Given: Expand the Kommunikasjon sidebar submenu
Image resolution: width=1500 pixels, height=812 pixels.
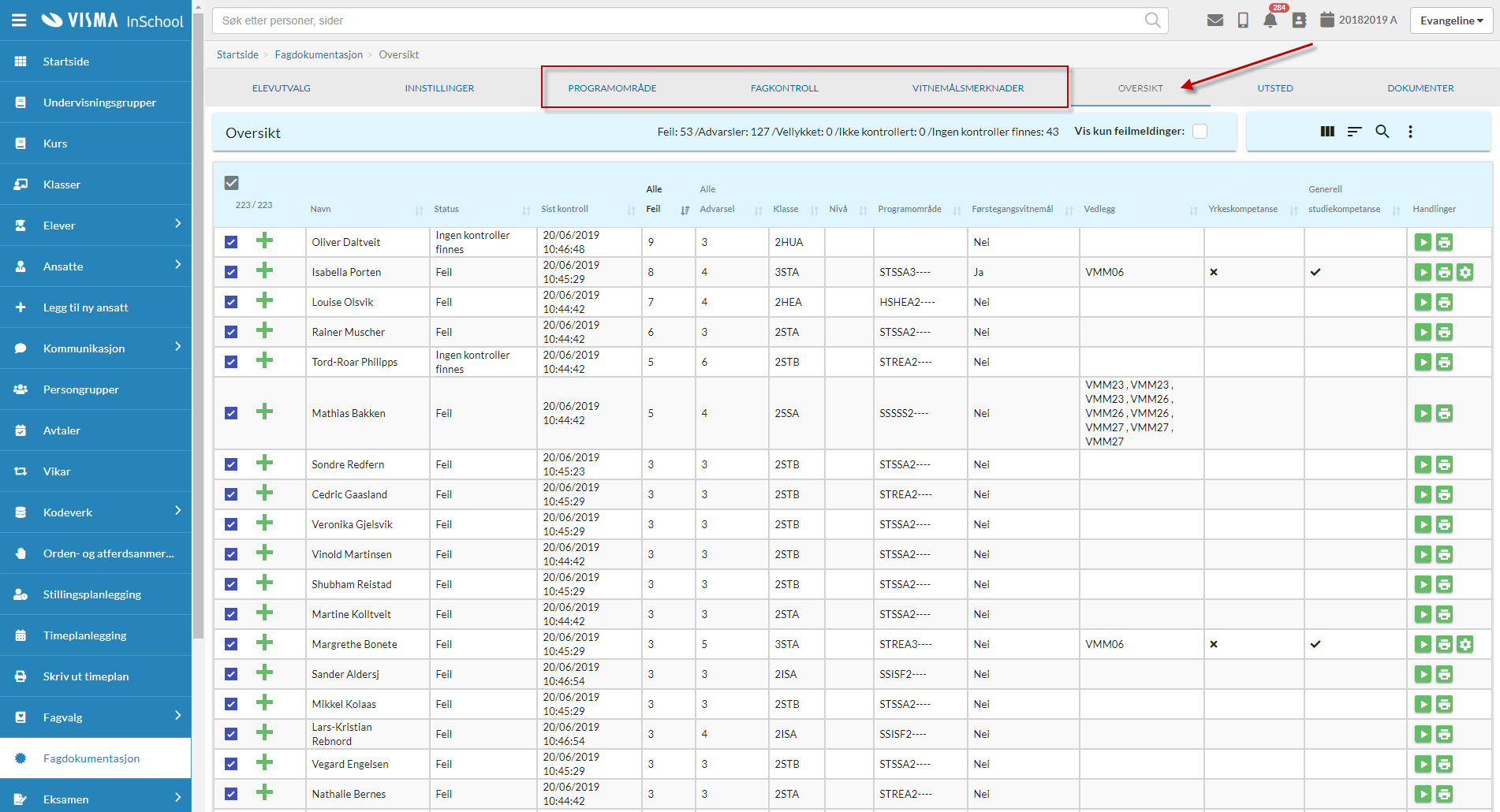Looking at the screenshot, I should [177, 347].
